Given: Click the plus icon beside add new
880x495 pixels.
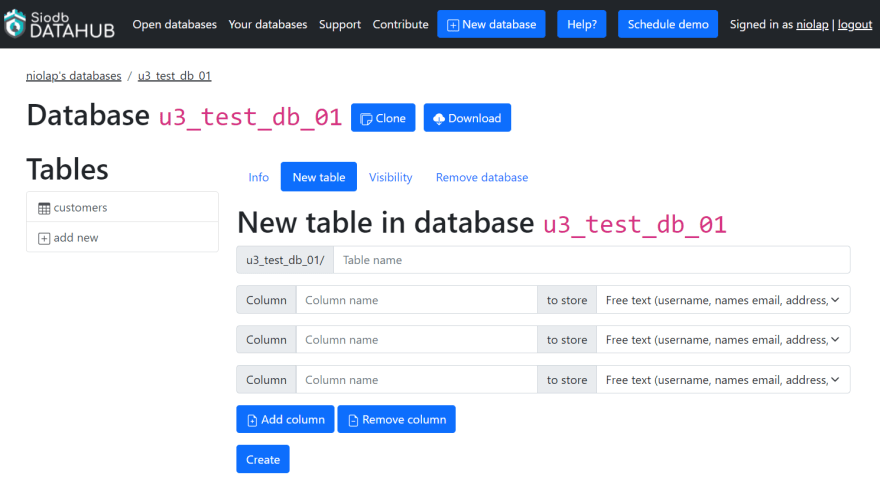Looking at the screenshot, I should 44,239.
